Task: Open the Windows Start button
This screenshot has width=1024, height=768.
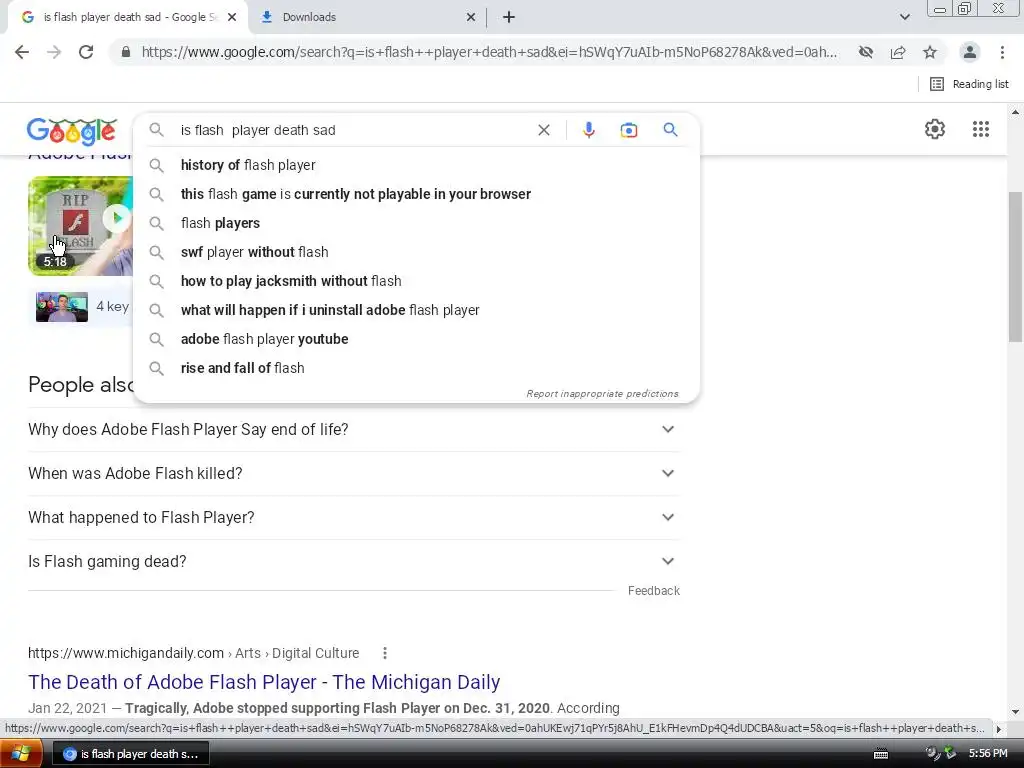Action: 20,754
